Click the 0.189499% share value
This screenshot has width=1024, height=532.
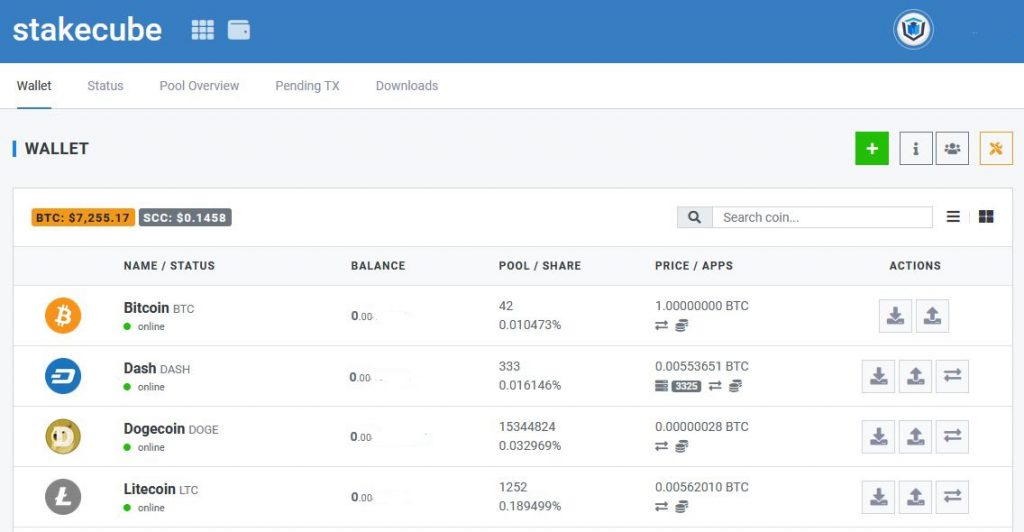(530, 506)
